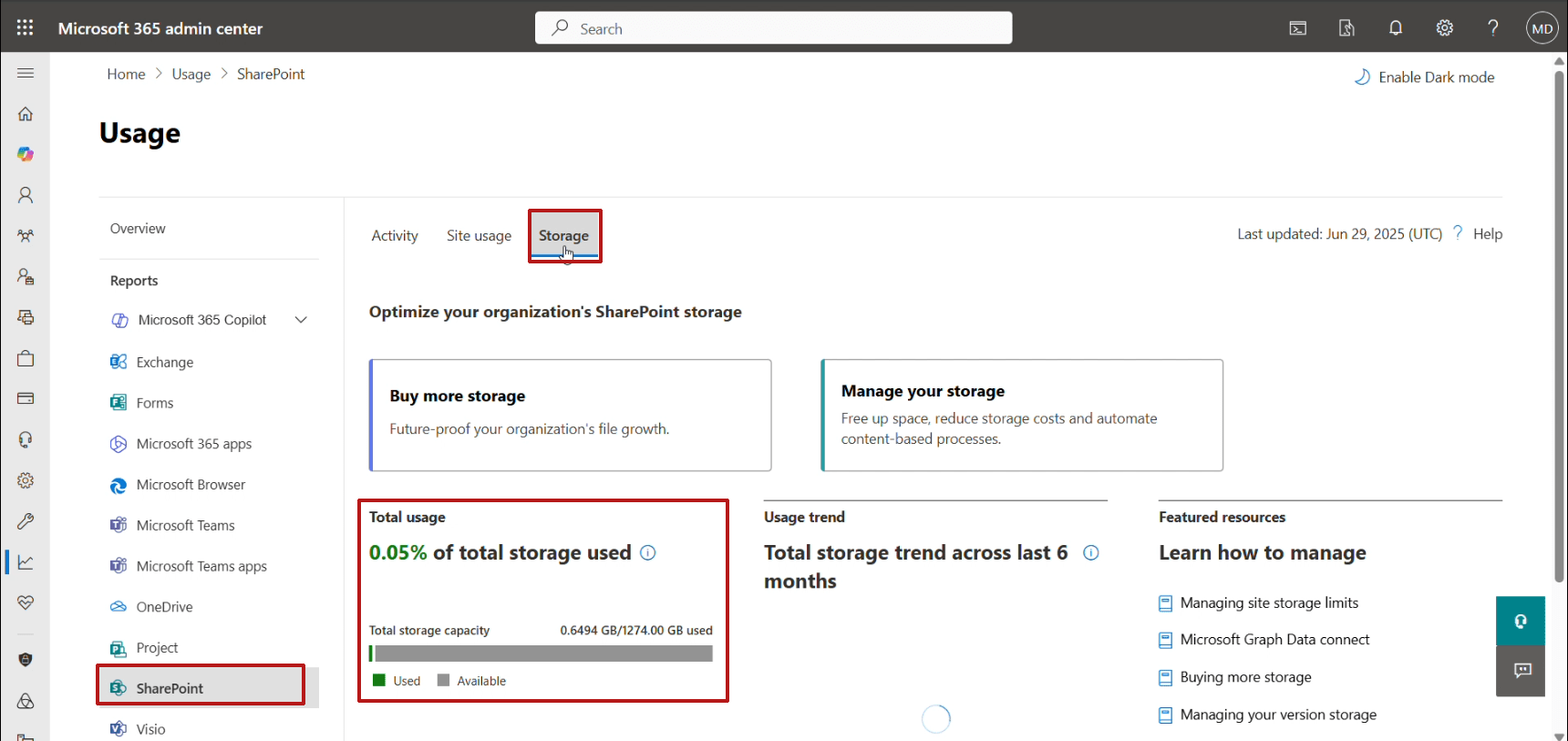The image size is (1568, 741).
Task: Expand the navigation menu hamburger icon
Action: [26, 73]
